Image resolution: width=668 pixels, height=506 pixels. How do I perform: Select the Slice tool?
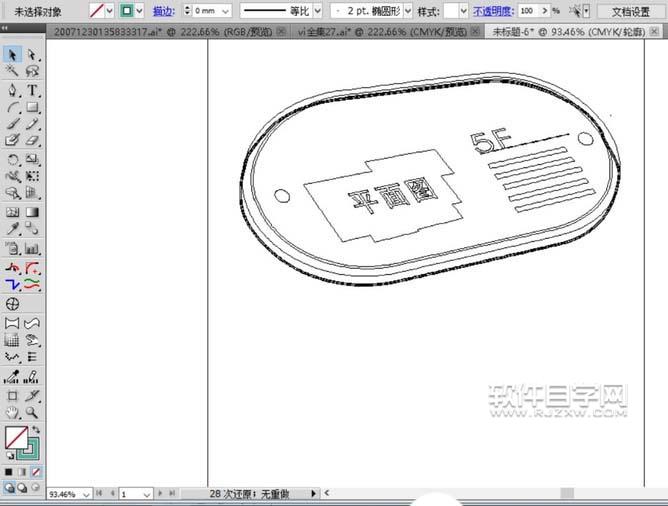32,396
